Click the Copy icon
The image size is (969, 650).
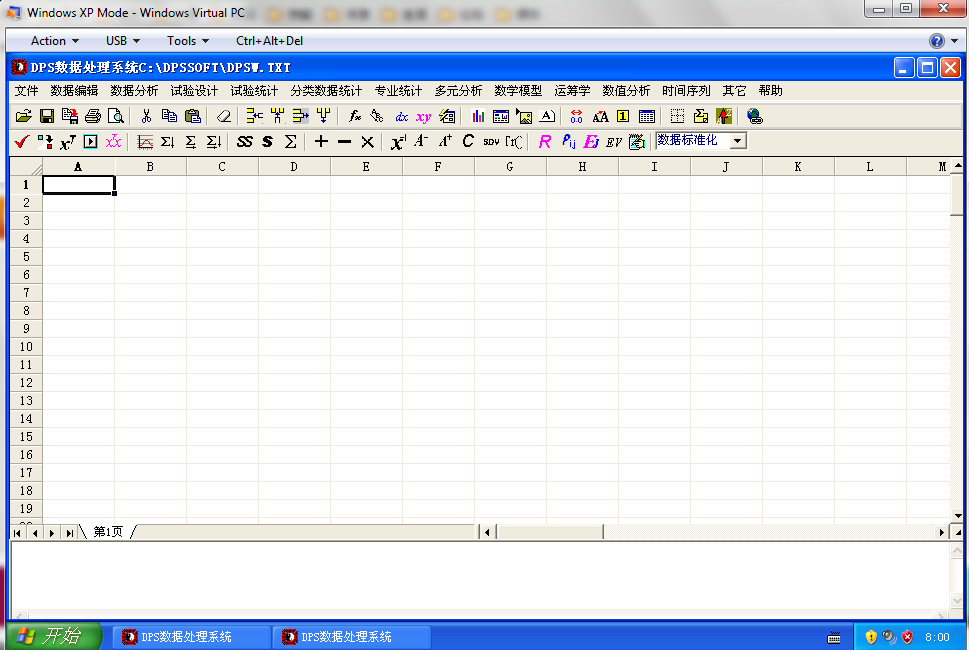(169, 116)
